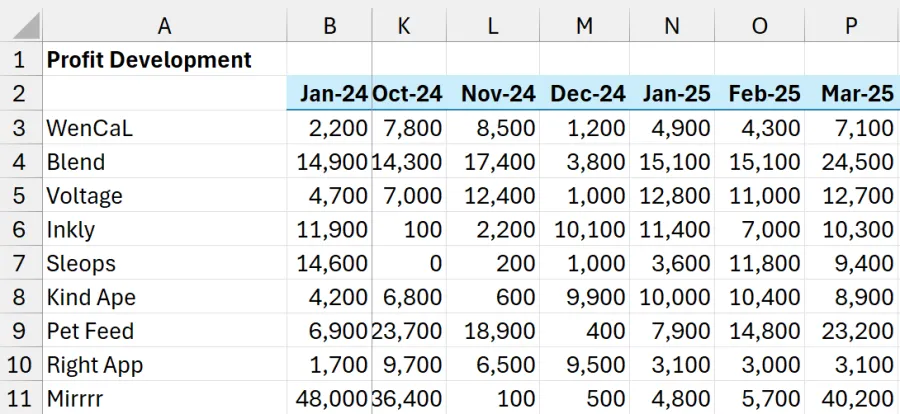Select column K header

pyautogui.click(x=409, y=25)
